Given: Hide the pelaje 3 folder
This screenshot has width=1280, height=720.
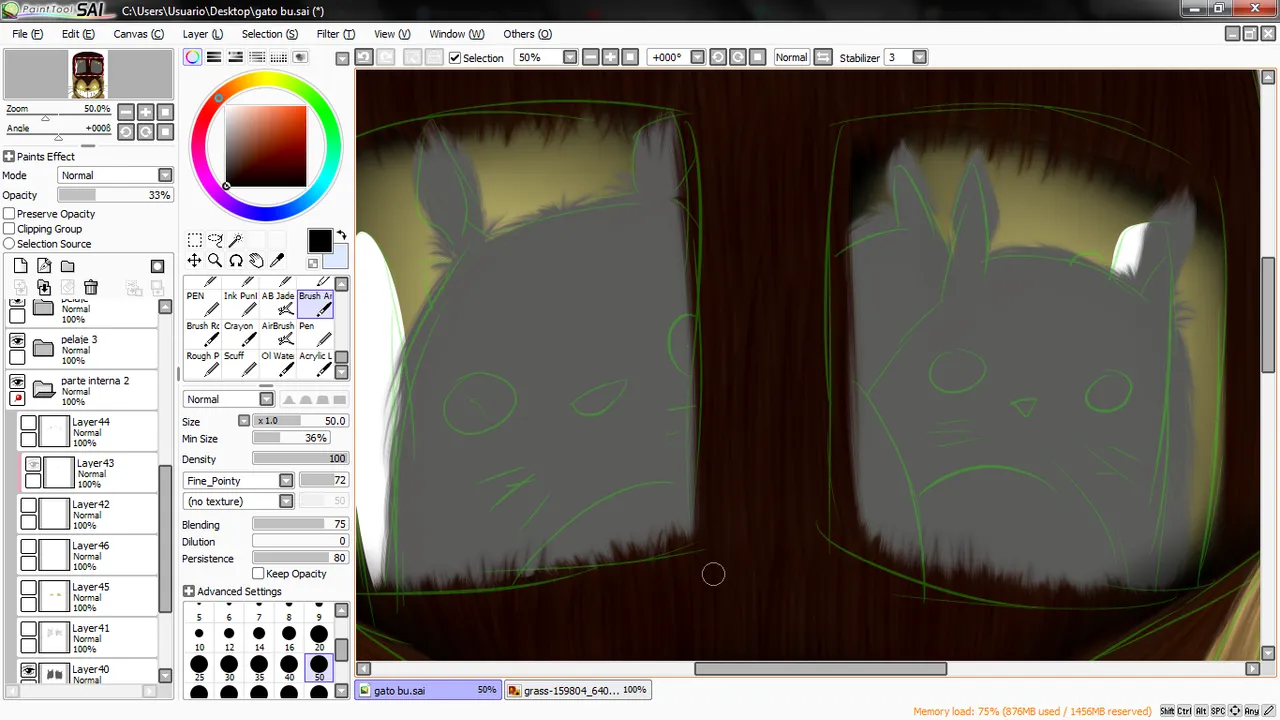Looking at the screenshot, I should [x=17, y=341].
